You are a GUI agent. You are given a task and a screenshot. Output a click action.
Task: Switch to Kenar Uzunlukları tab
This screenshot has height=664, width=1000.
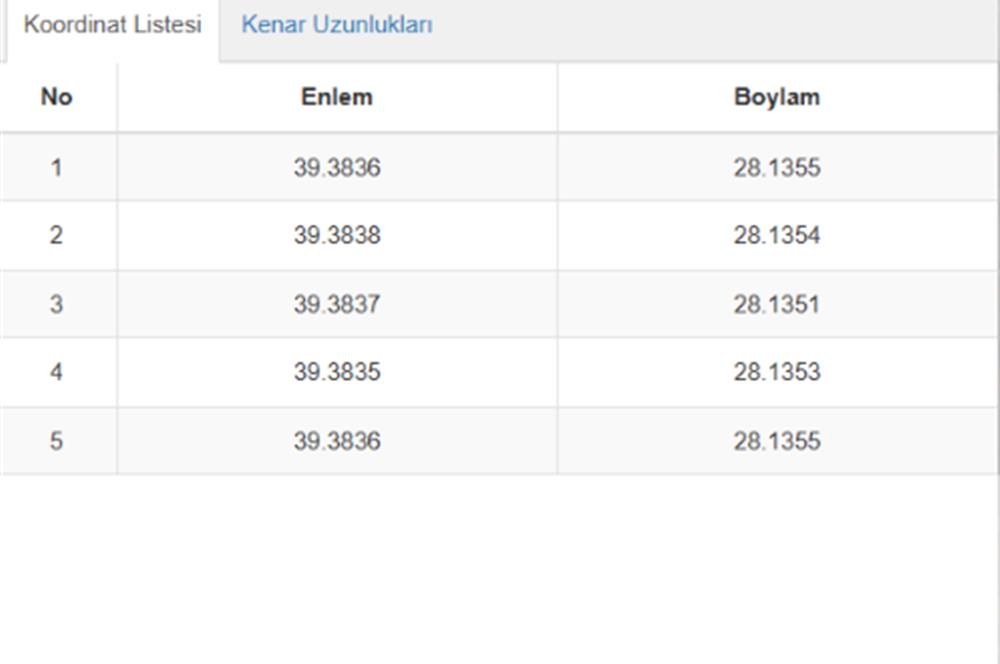337,25
